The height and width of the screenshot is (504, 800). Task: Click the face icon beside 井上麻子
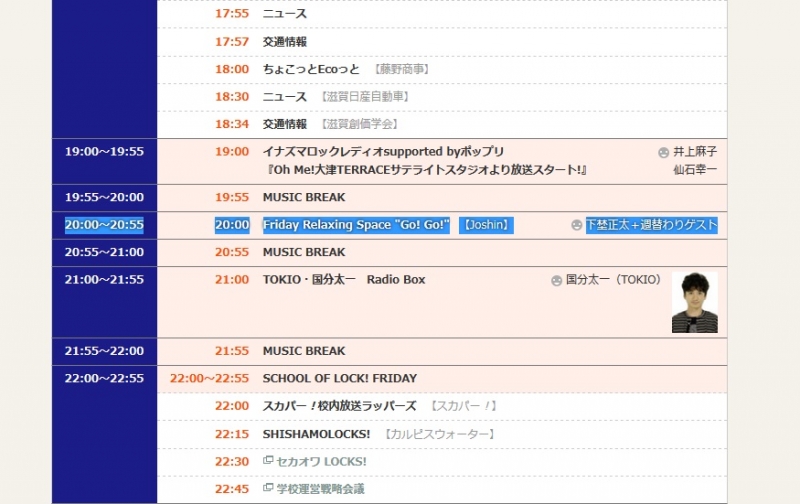(663, 152)
